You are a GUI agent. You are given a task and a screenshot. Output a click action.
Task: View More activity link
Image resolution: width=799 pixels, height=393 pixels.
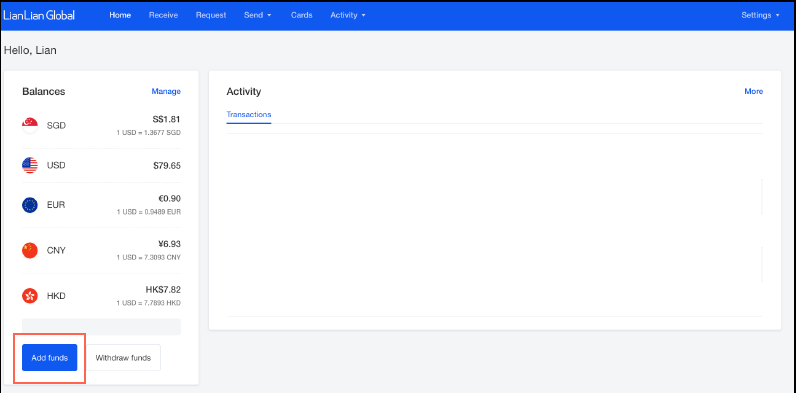(x=754, y=92)
